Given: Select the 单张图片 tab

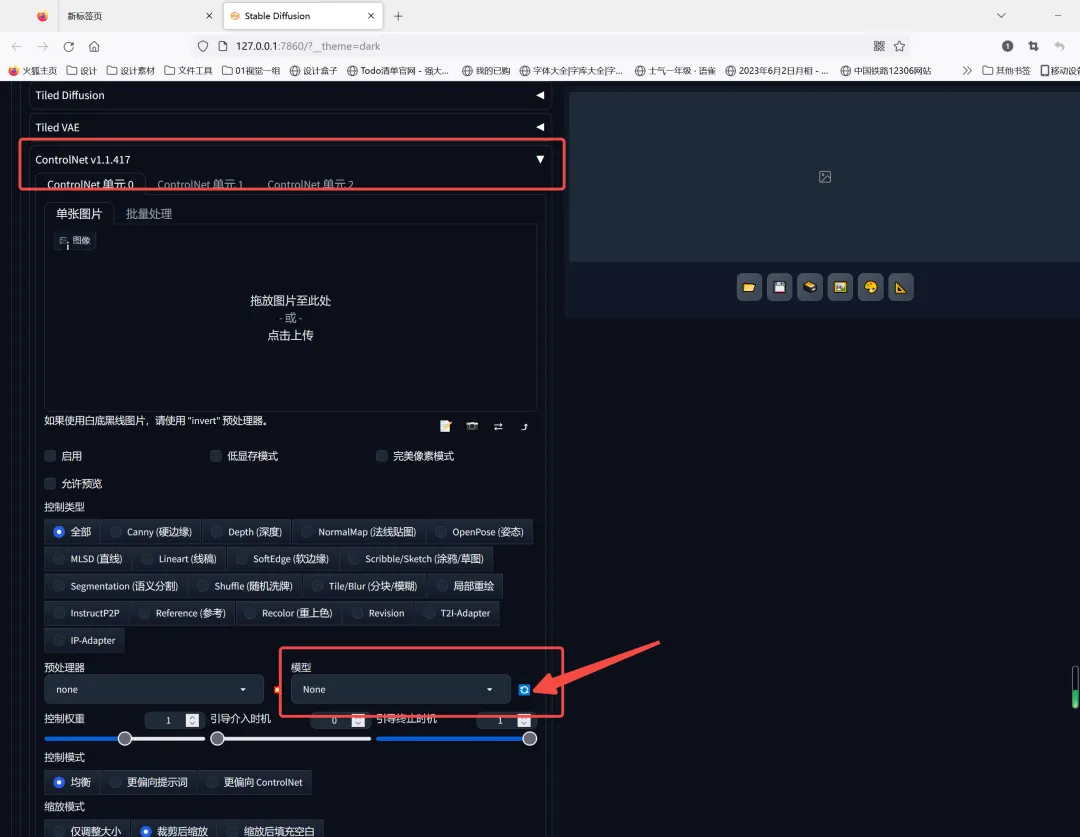Looking at the screenshot, I should (x=79, y=214).
